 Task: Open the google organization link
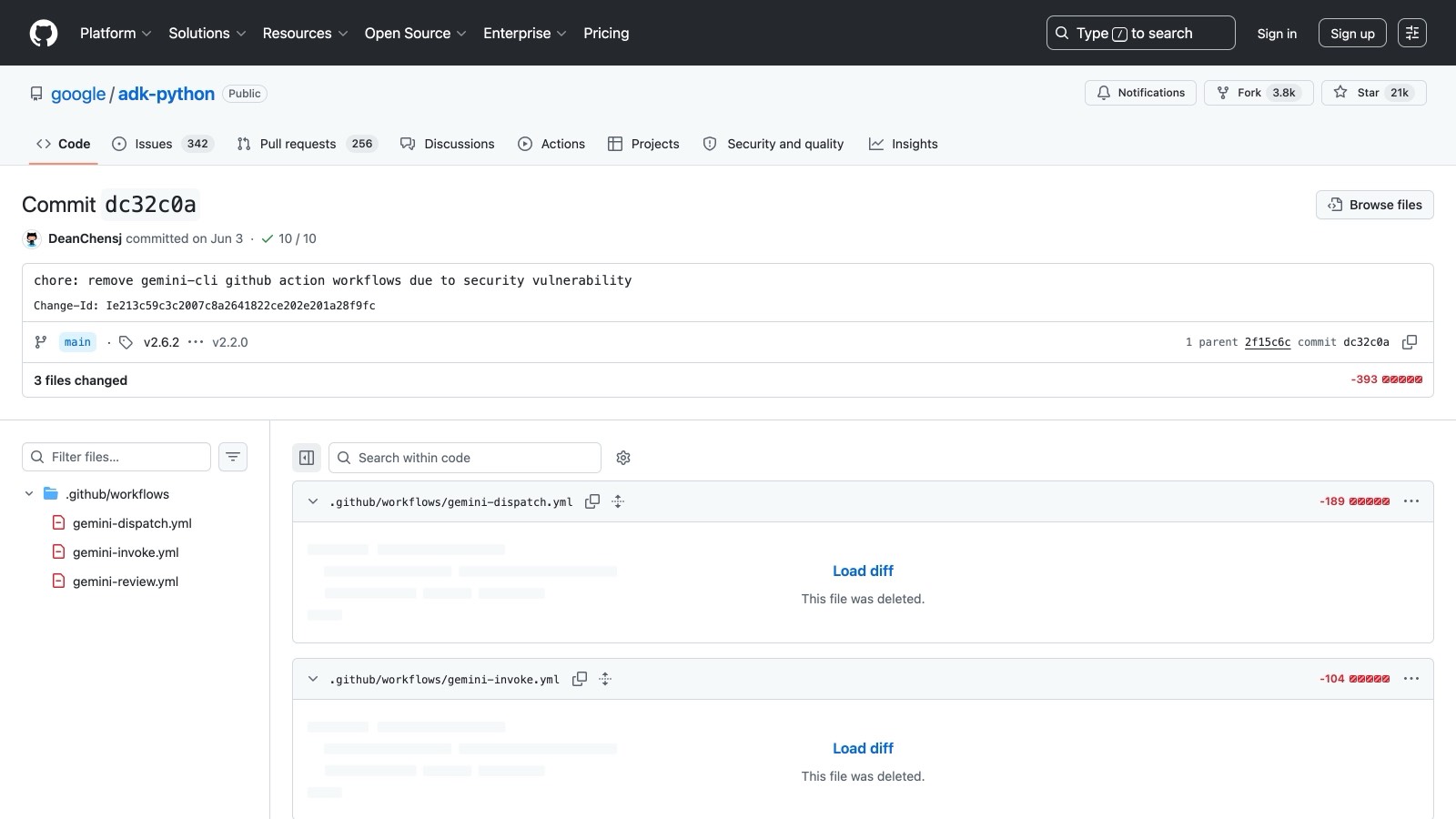coord(78,94)
